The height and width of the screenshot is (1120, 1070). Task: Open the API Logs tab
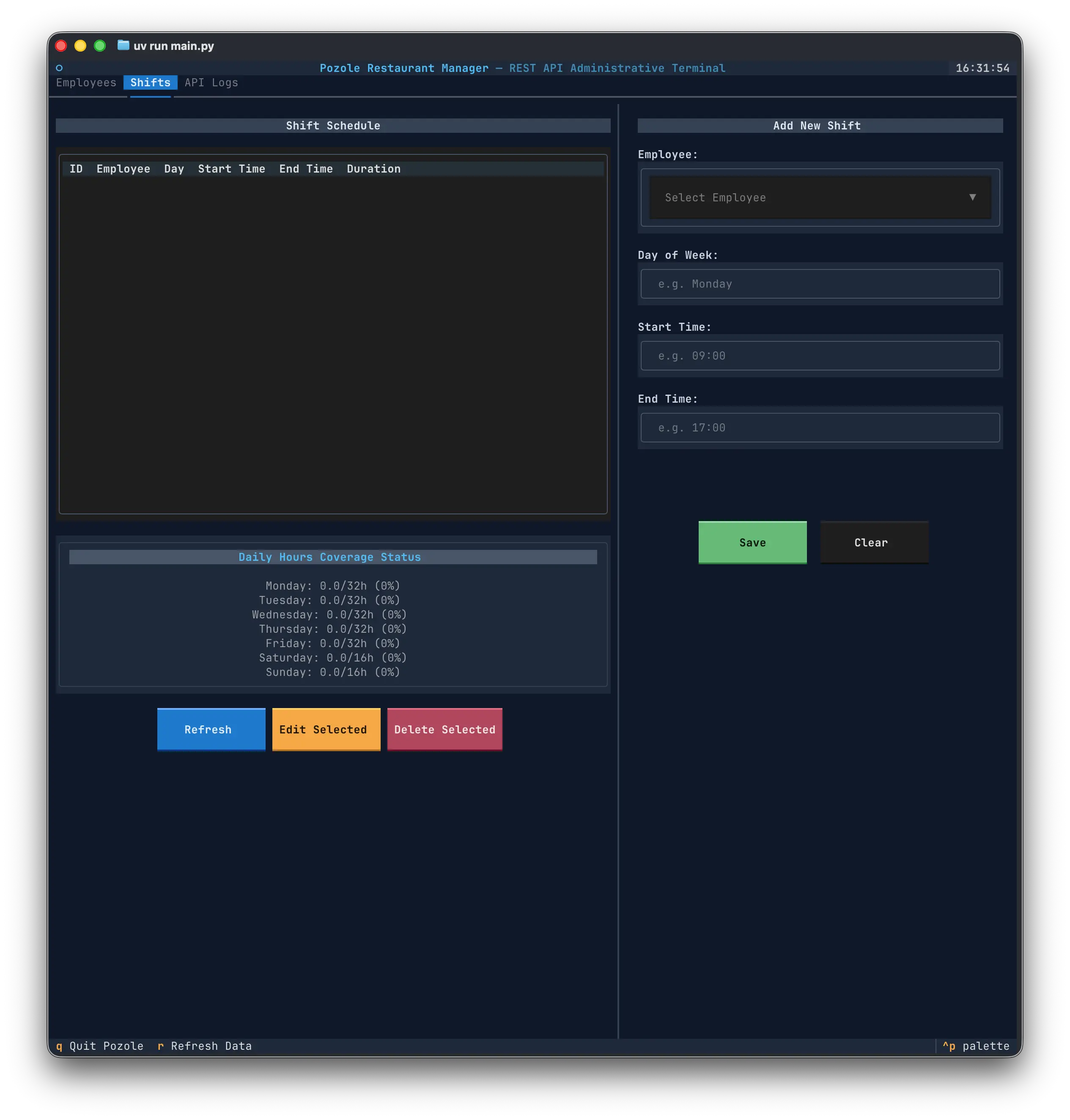point(211,82)
